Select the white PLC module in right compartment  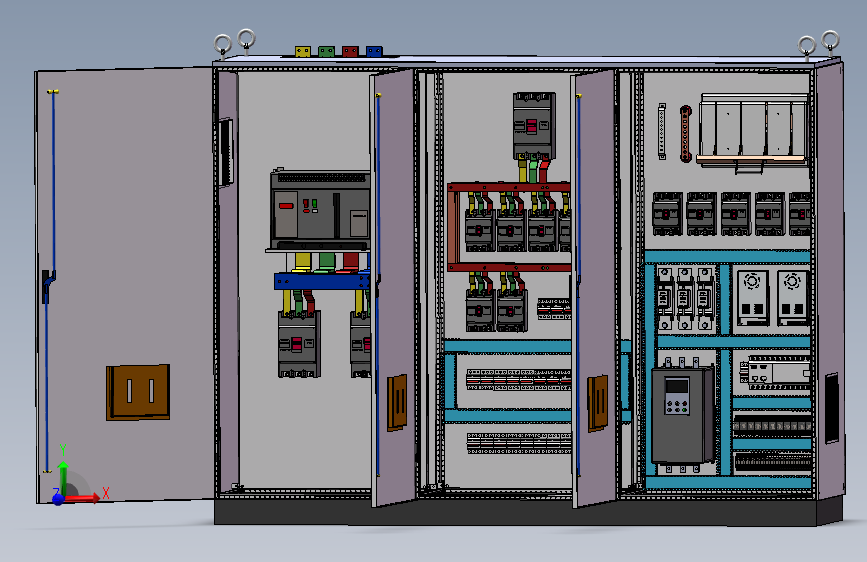[x=777, y=372]
